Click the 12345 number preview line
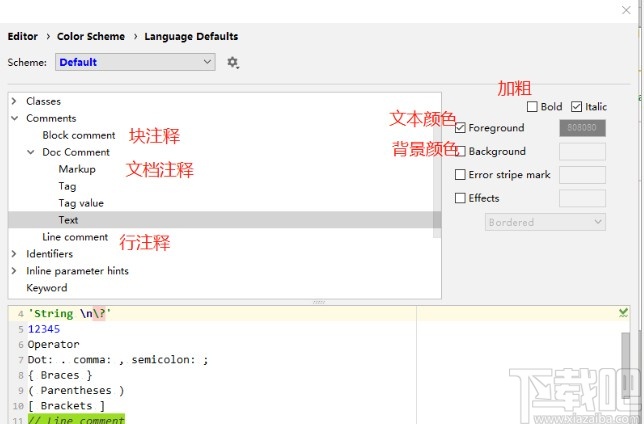Image resolution: width=644 pixels, height=424 pixels. pyautogui.click(x=44, y=329)
